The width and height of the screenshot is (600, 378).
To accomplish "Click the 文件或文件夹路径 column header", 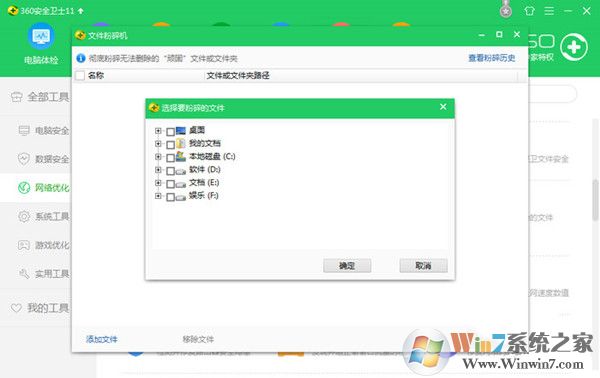I will (238, 75).
